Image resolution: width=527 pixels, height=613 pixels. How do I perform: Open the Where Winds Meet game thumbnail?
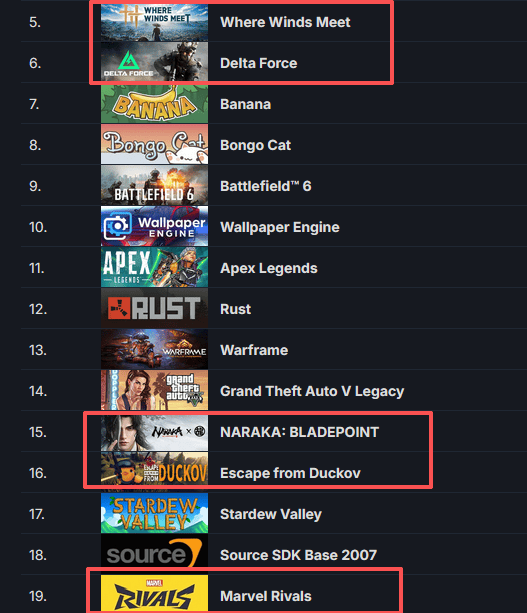[x=154, y=22]
